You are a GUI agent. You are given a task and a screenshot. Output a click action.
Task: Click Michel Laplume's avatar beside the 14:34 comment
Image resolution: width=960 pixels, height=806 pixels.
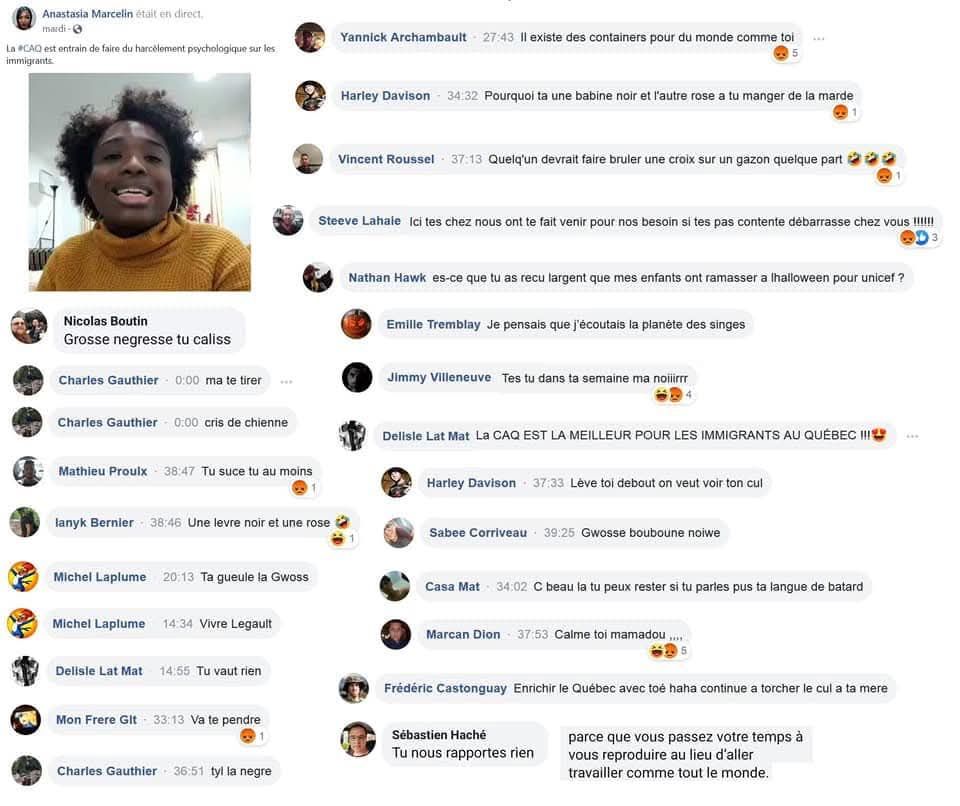pyautogui.click(x=23, y=623)
